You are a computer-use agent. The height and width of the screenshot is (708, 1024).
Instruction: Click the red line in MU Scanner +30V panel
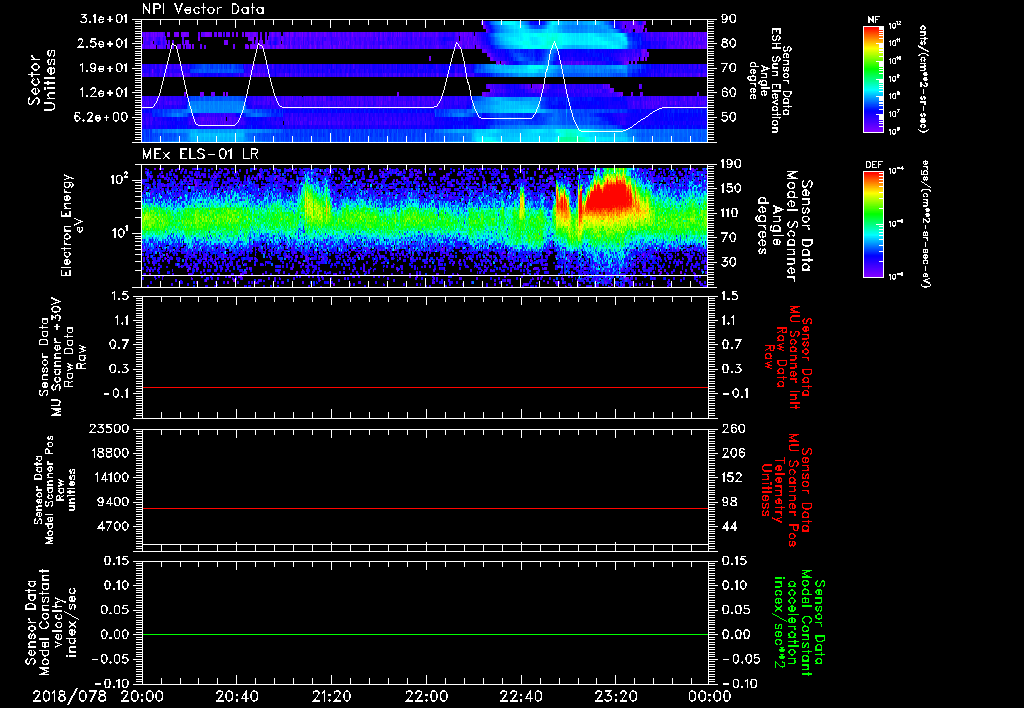tap(425, 387)
